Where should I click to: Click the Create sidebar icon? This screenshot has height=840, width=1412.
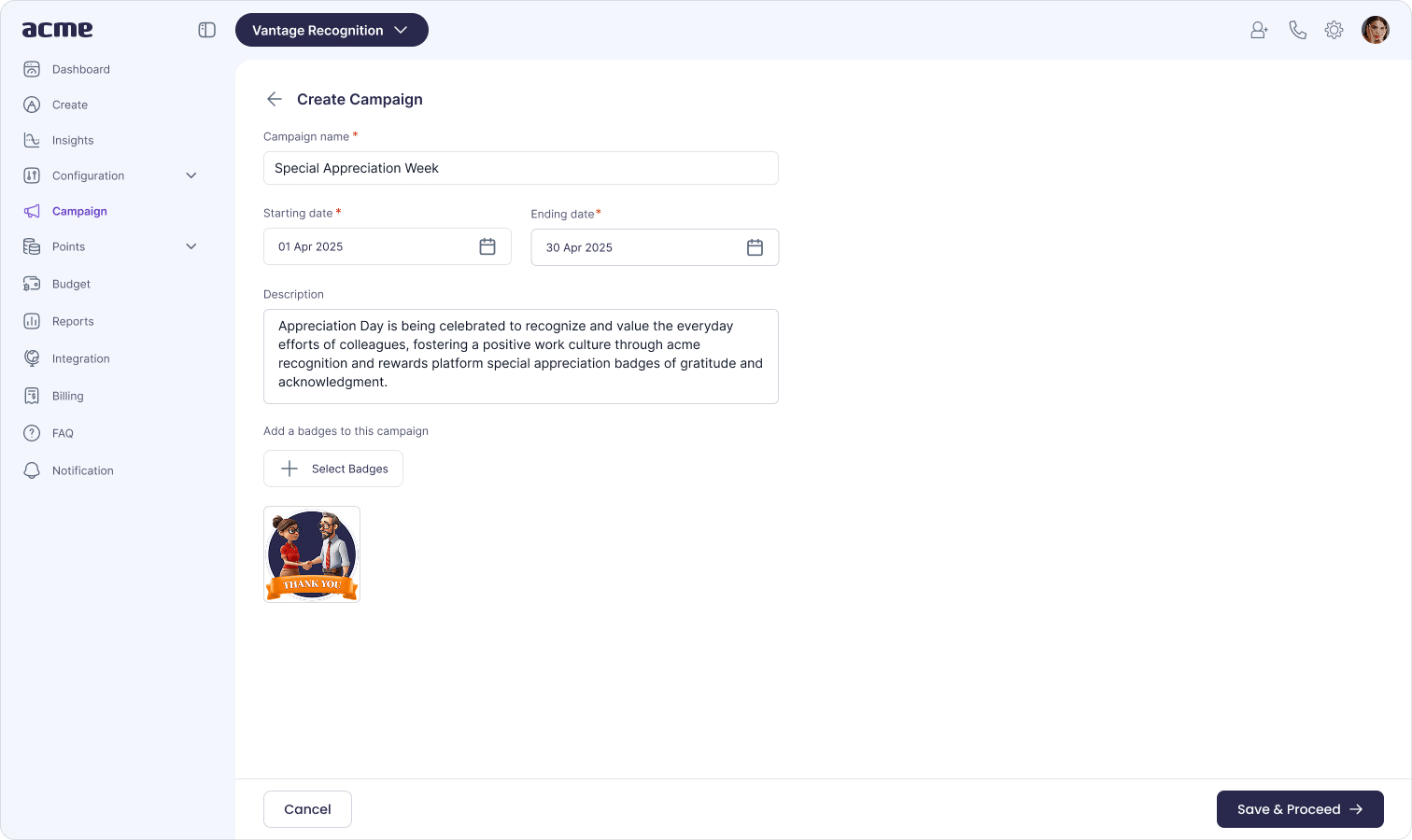pyautogui.click(x=32, y=105)
